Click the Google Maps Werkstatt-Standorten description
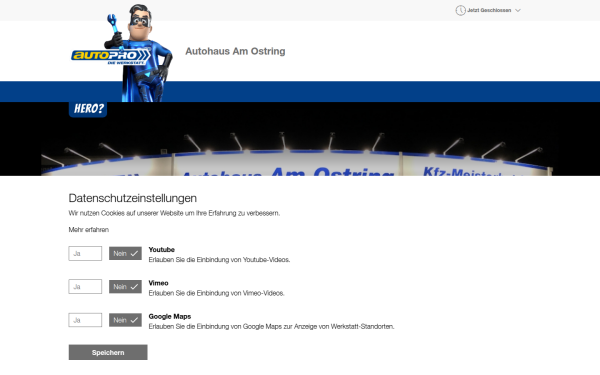The height and width of the screenshot is (375, 600). 271,326
